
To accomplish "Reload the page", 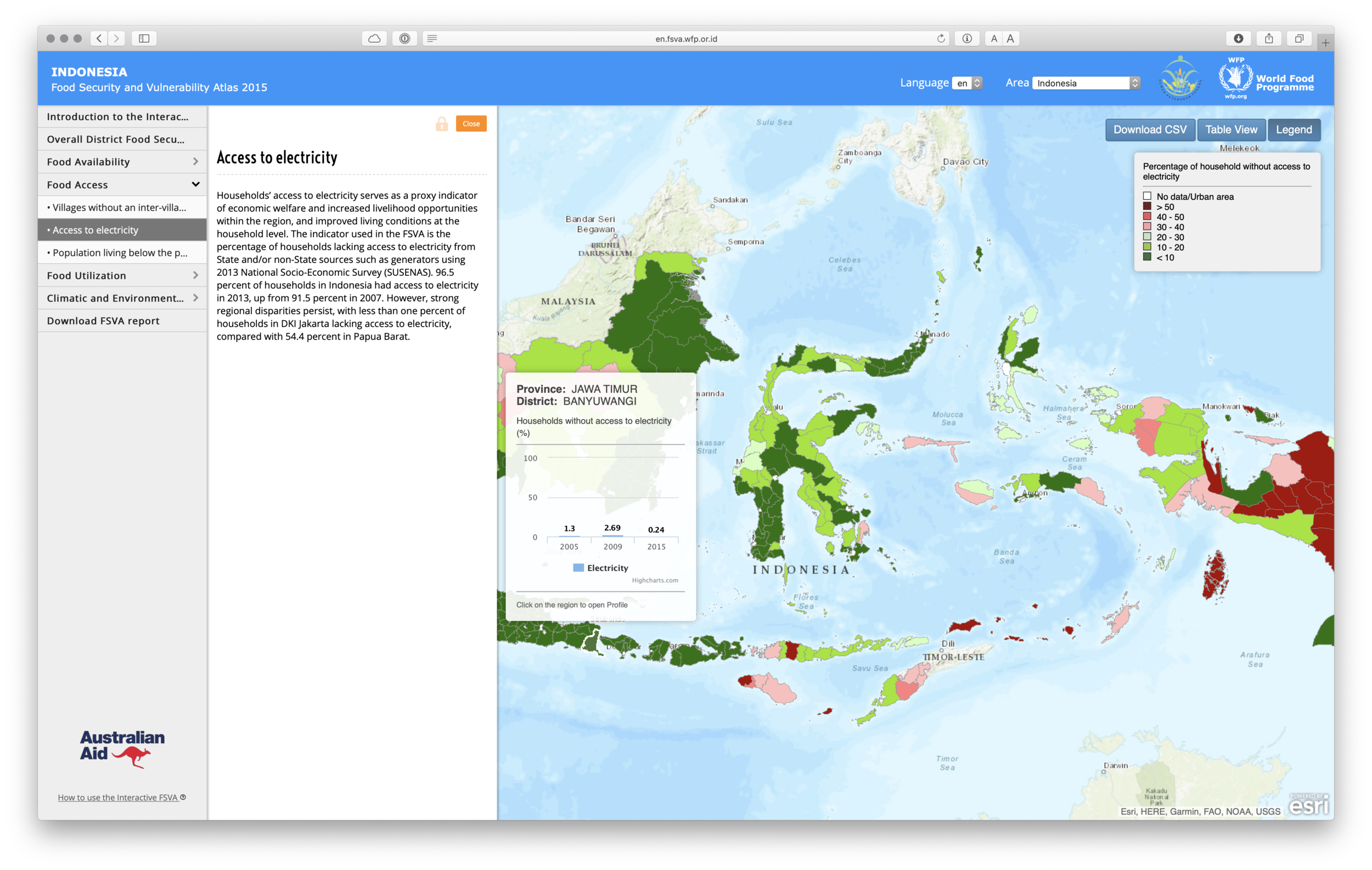I will point(941,38).
